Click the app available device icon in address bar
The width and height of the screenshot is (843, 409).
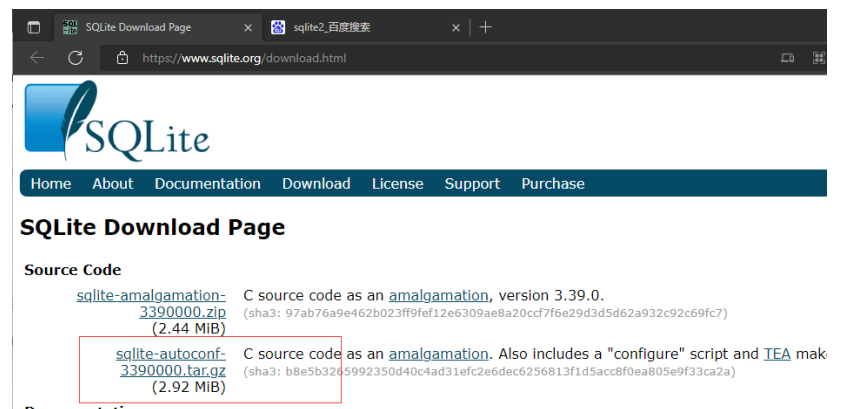point(788,58)
